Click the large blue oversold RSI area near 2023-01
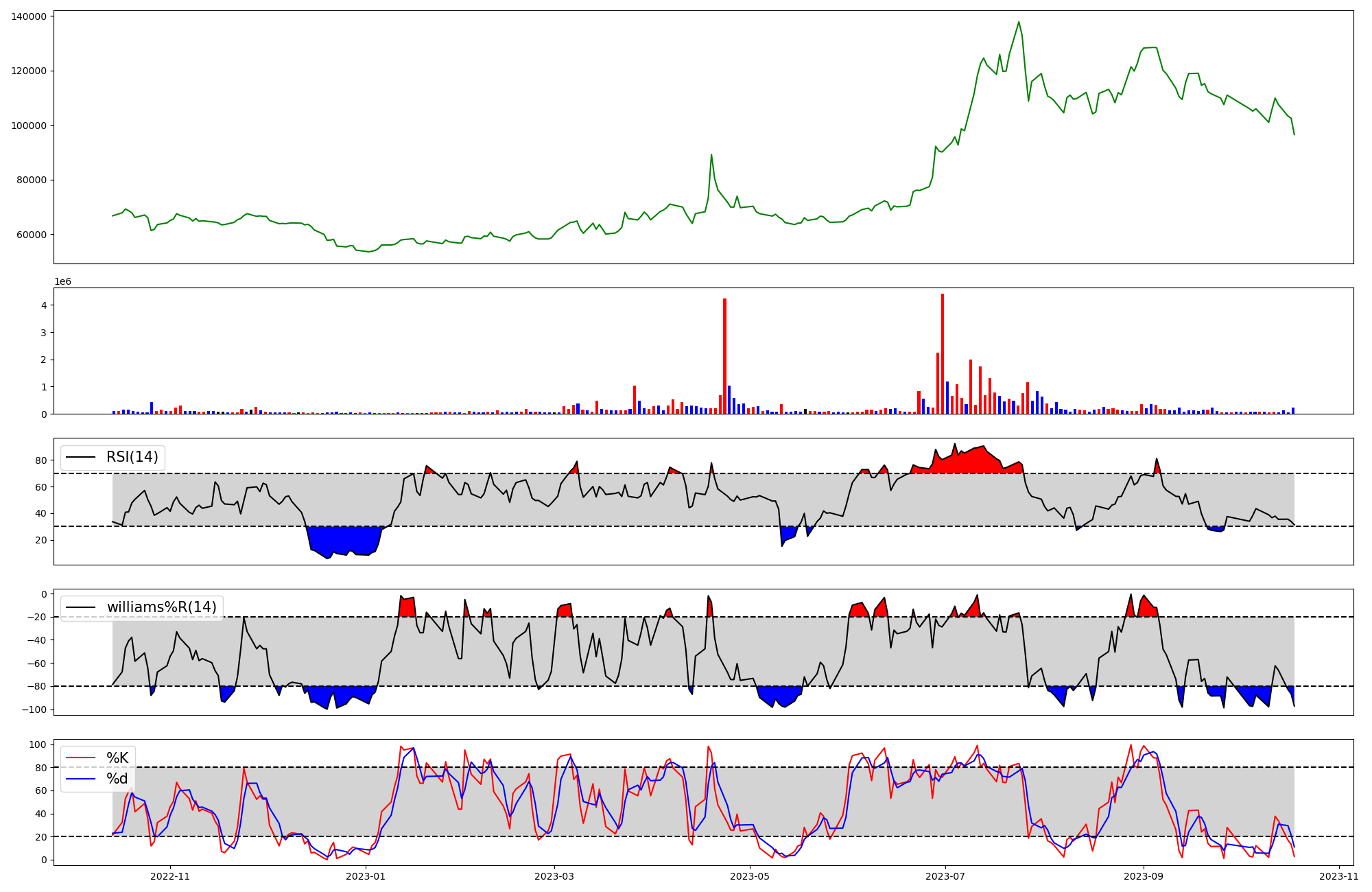The width and height of the screenshot is (1372, 892). (x=343, y=539)
